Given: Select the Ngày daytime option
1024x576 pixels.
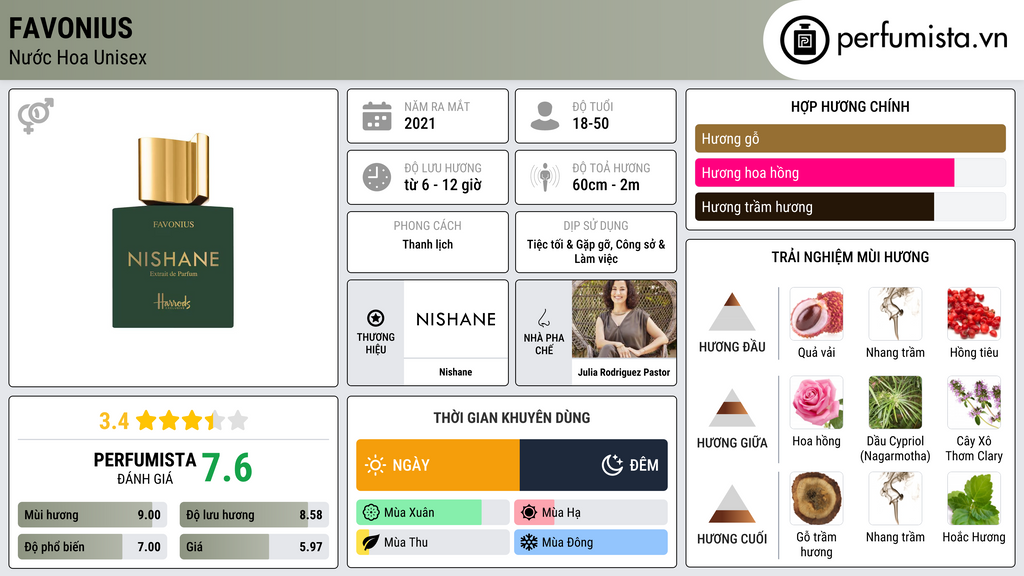Looking at the screenshot, I should pos(438,465).
